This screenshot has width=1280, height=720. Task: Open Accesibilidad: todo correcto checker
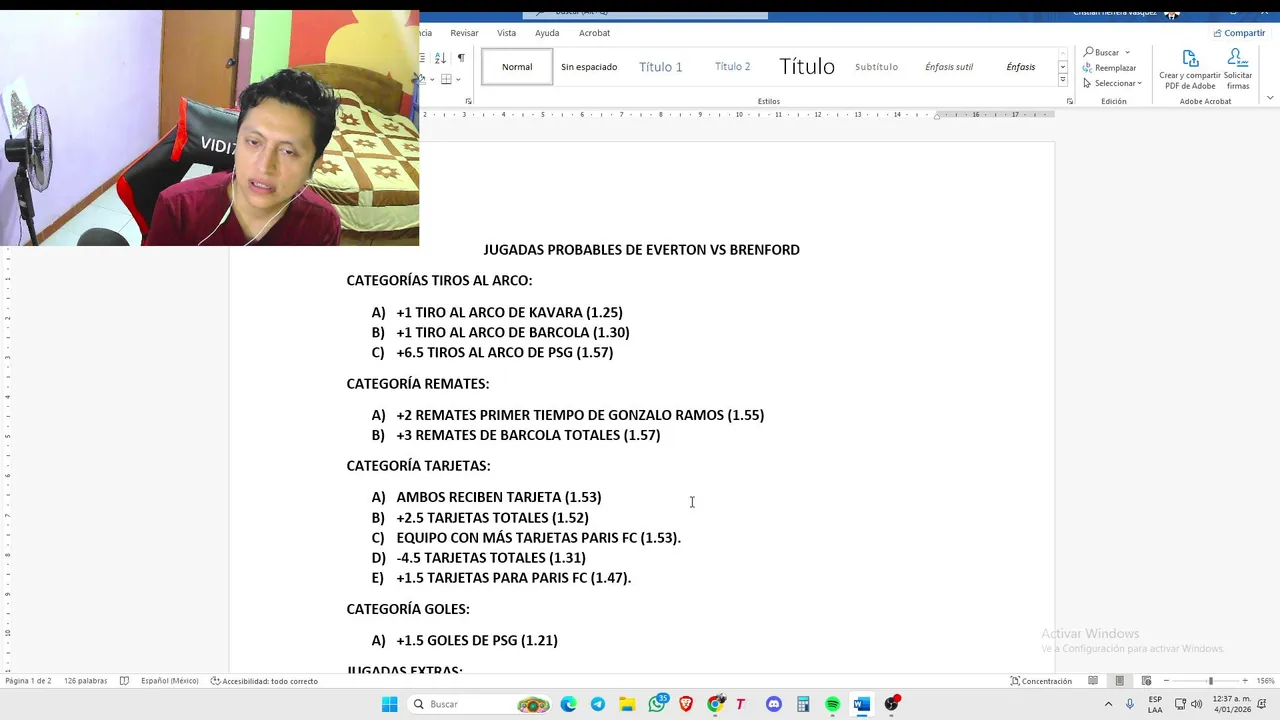264,681
